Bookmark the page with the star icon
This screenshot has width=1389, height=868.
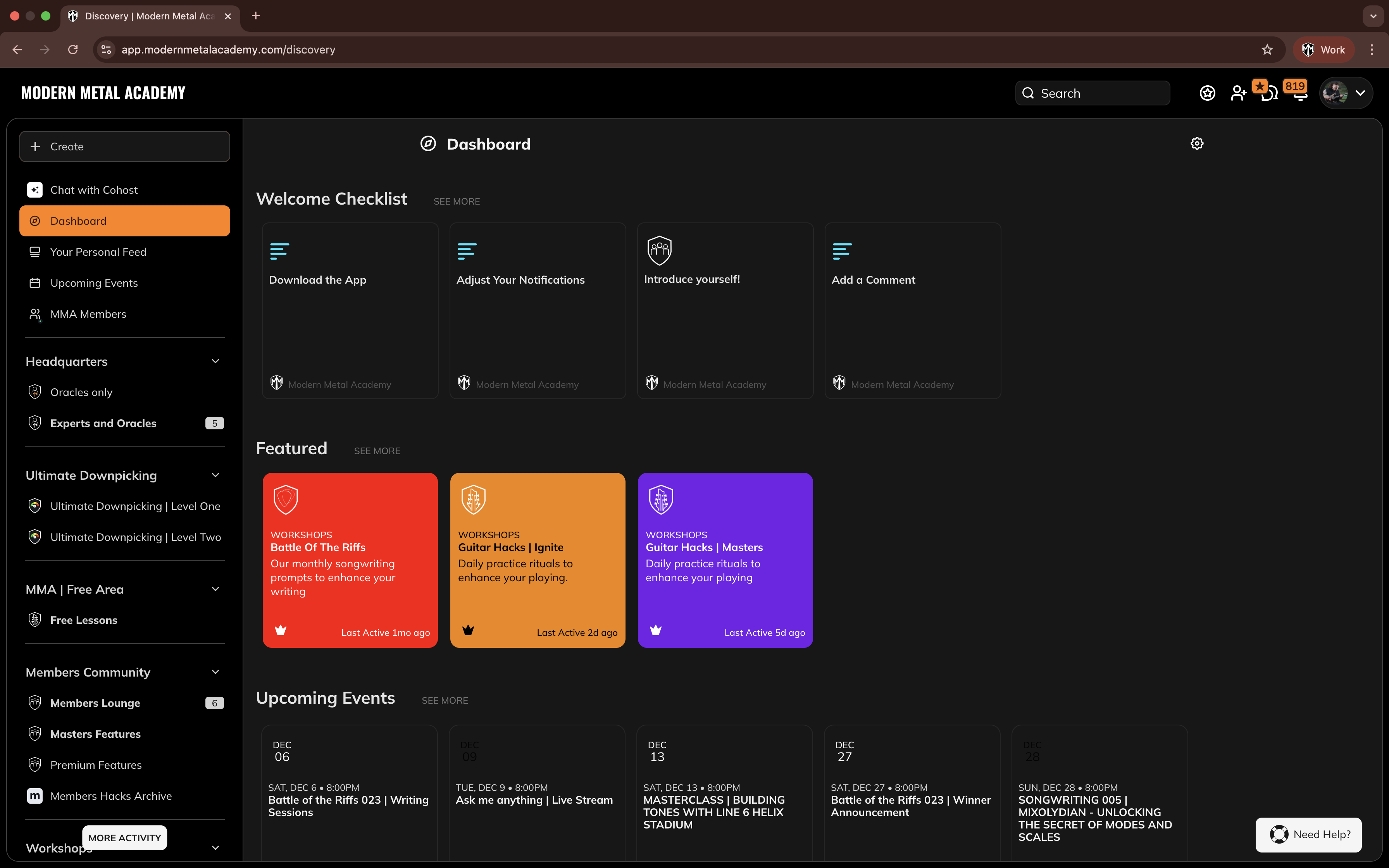point(1267,50)
